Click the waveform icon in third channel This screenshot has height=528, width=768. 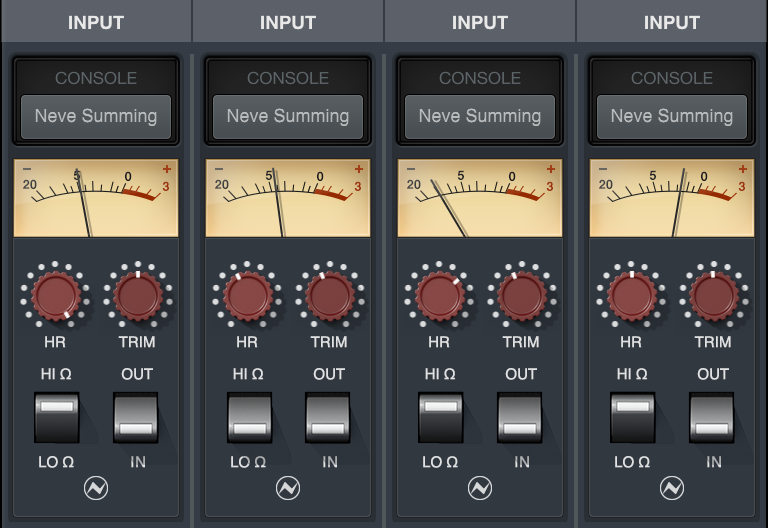tap(480, 488)
